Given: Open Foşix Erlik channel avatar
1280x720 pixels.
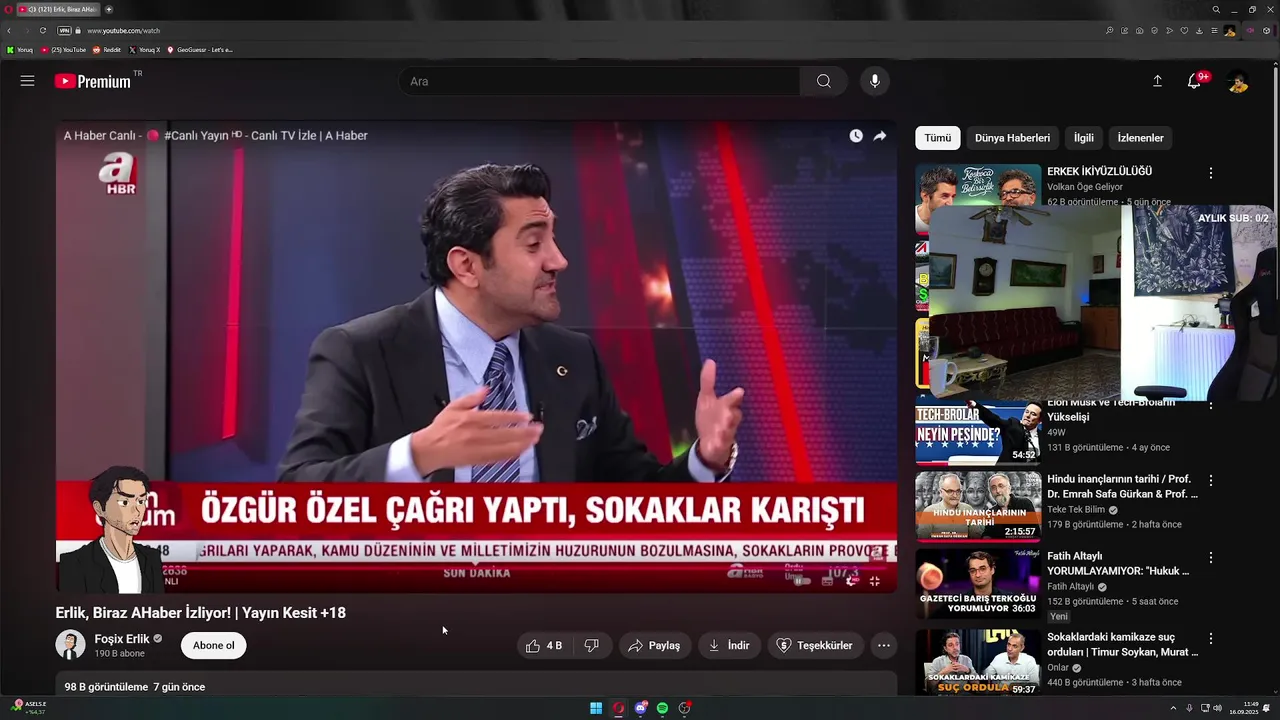Looking at the screenshot, I should click(70, 646).
